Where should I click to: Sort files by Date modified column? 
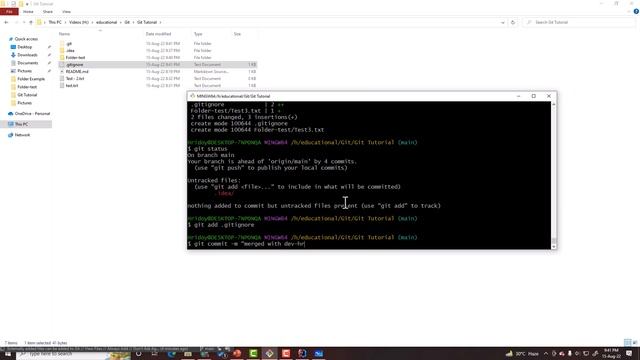click(158, 34)
